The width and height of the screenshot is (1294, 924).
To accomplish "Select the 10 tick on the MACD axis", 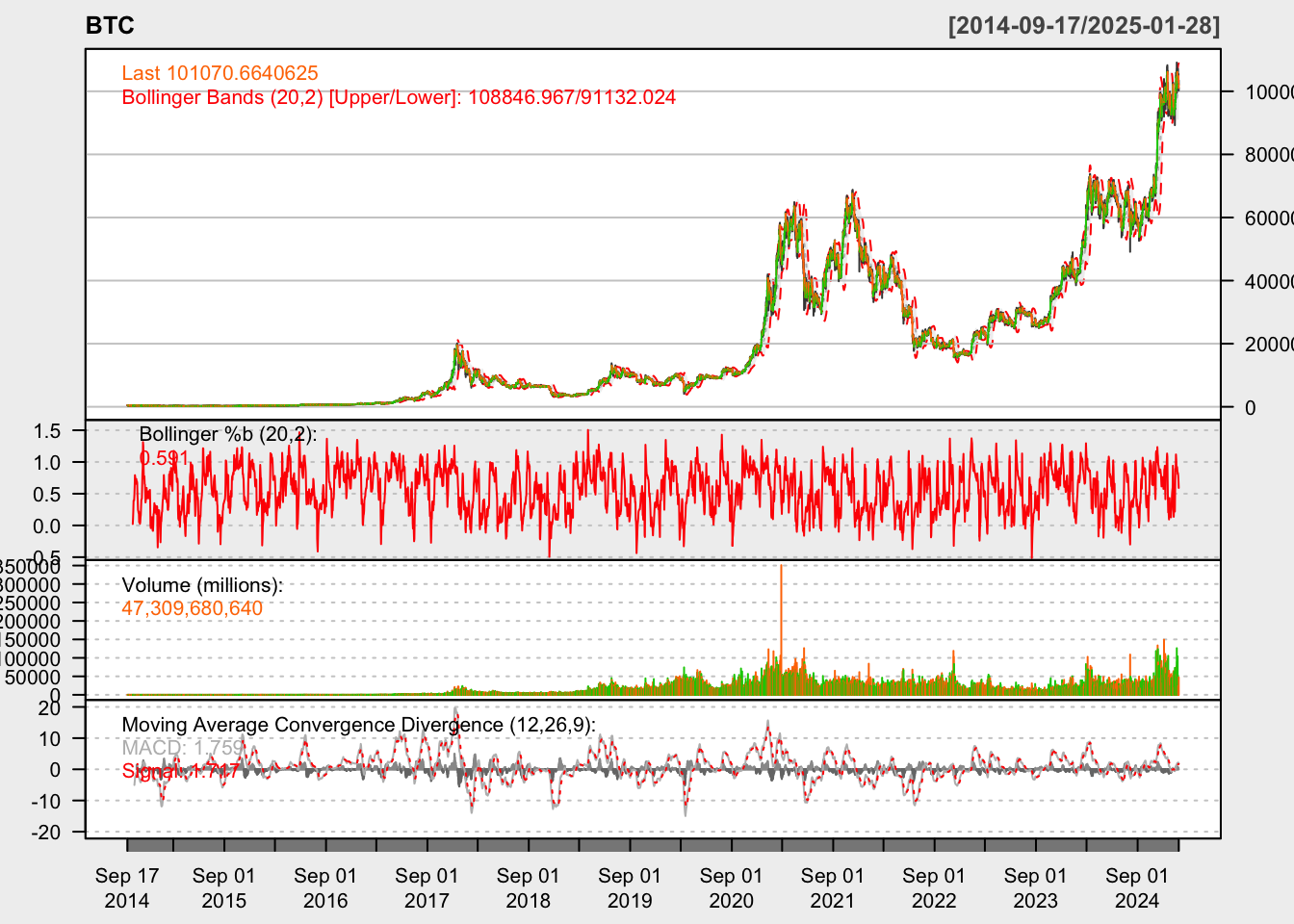I will click(x=50, y=739).
